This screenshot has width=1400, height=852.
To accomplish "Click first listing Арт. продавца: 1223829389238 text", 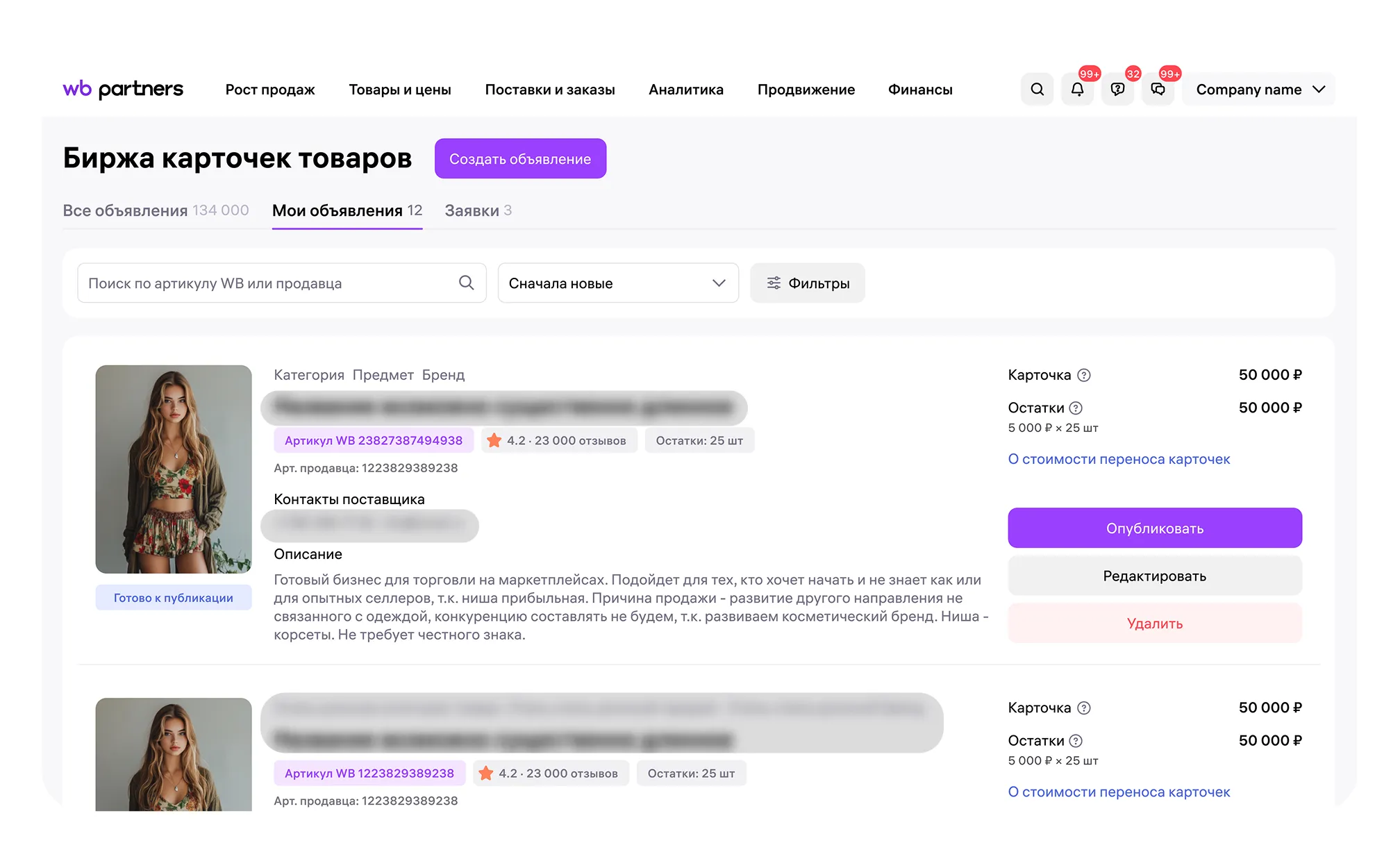I will click(366, 468).
